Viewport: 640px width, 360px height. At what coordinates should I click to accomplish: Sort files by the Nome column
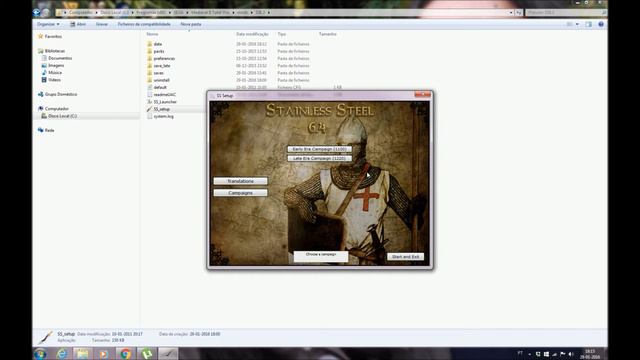[x=152, y=34]
